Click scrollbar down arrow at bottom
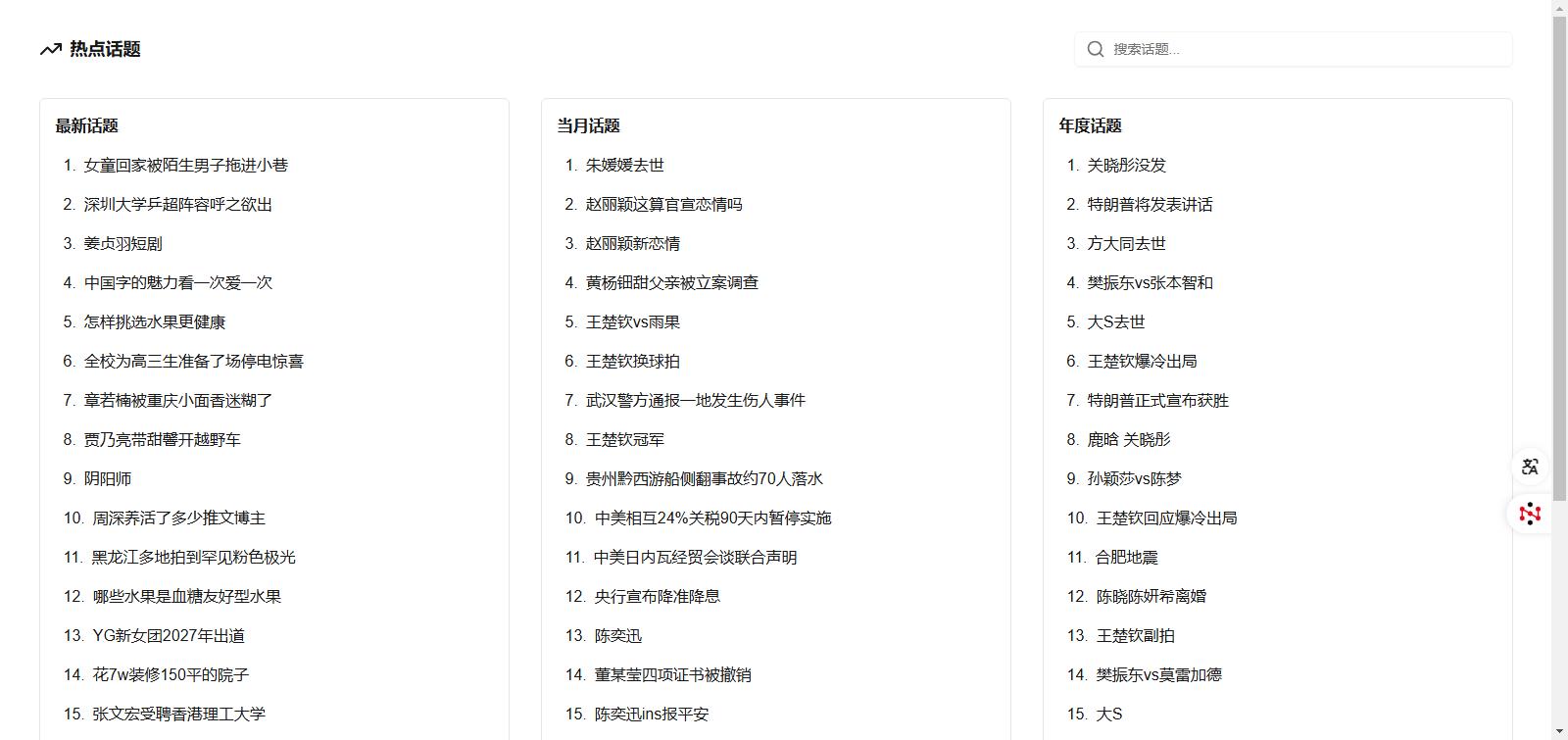This screenshot has height=740, width=1568. click(1559, 731)
